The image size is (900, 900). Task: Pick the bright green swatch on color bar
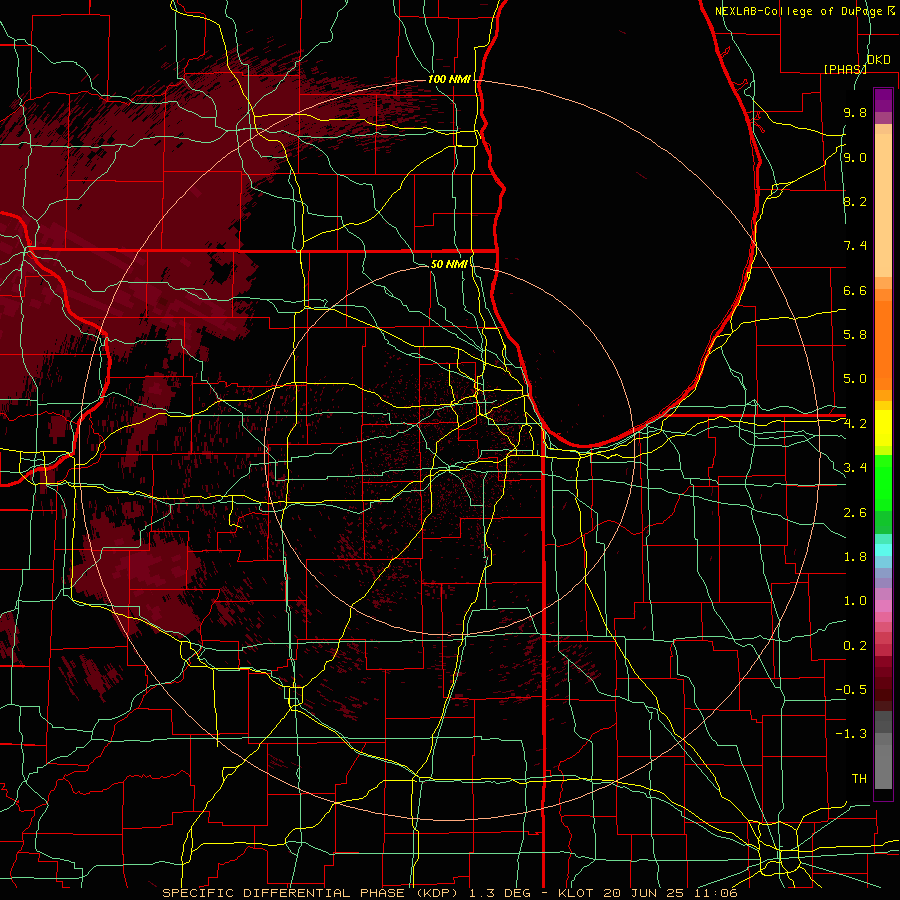point(883,481)
